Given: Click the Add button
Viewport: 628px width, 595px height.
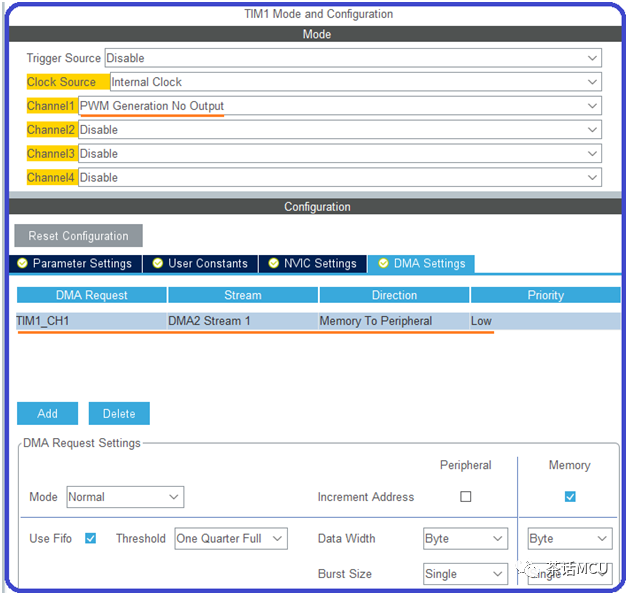Looking at the screenshot, I should point(47,413).
